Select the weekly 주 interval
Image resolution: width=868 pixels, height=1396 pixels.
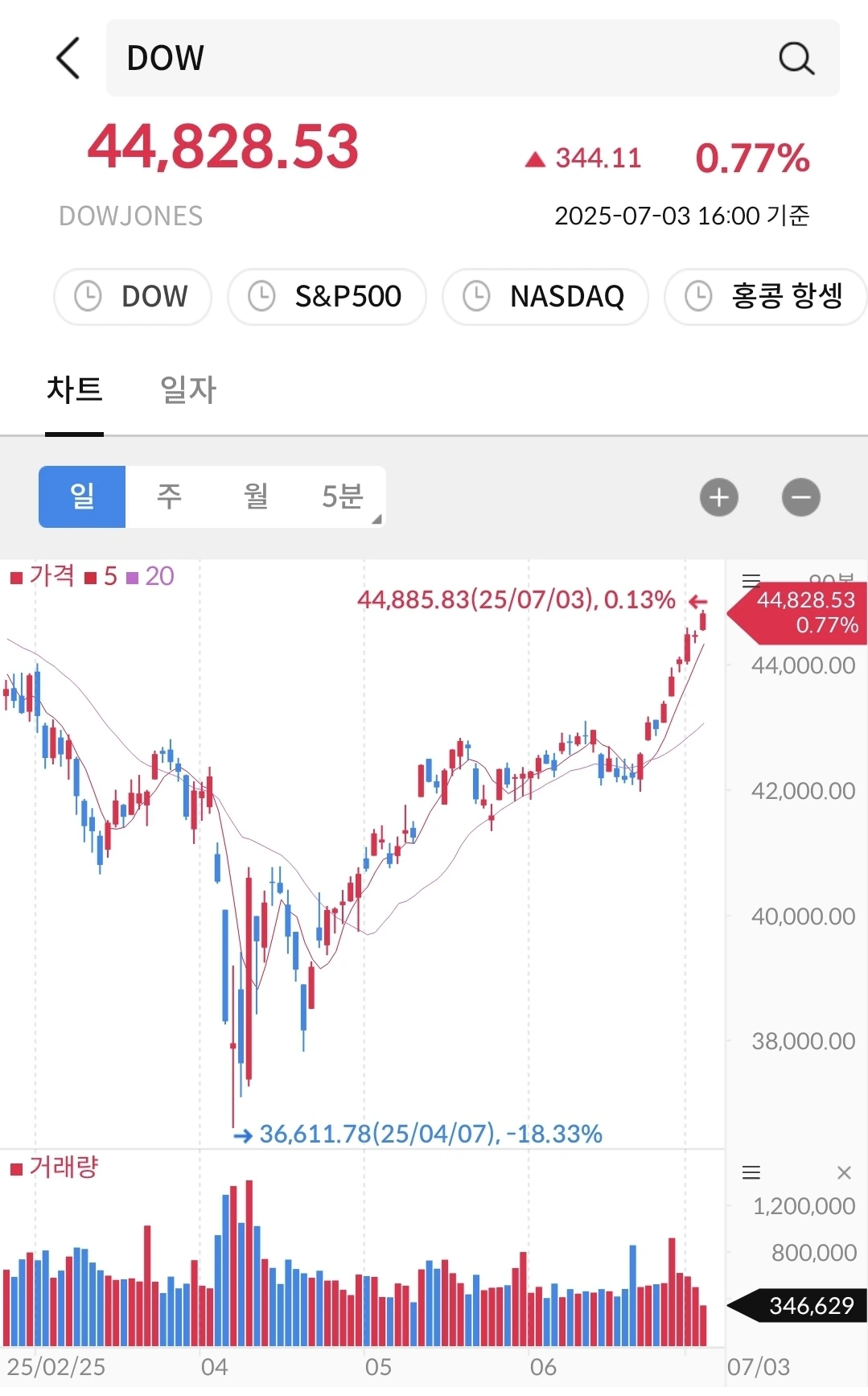point(169,496)
